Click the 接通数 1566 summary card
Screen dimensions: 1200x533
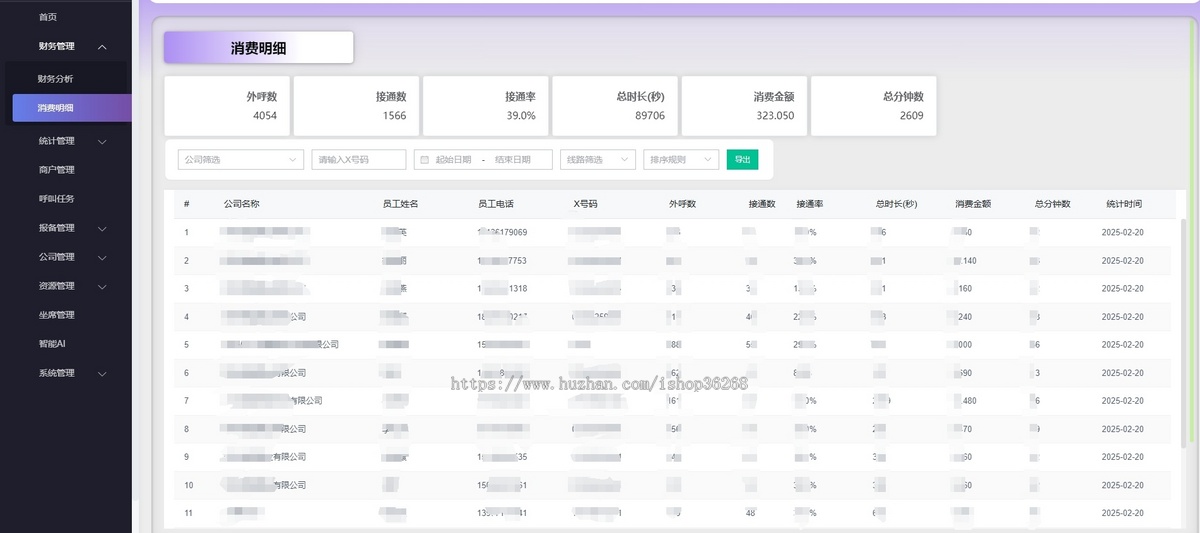click(x=356, y=106)
